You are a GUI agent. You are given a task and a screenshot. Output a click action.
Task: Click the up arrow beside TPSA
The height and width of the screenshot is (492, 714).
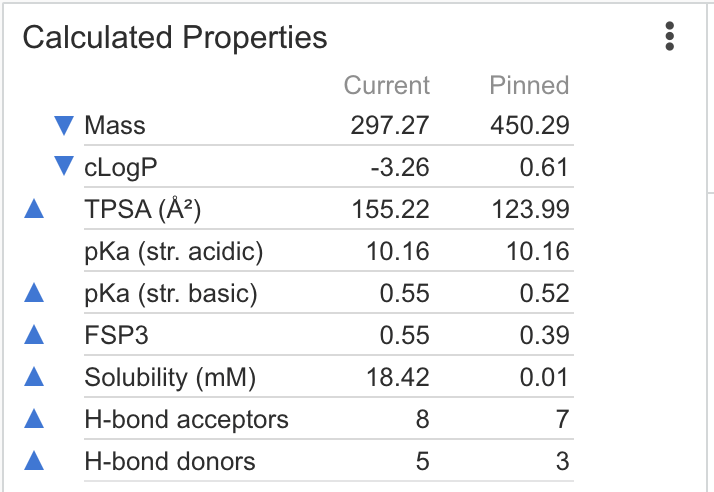pos(34,210)
